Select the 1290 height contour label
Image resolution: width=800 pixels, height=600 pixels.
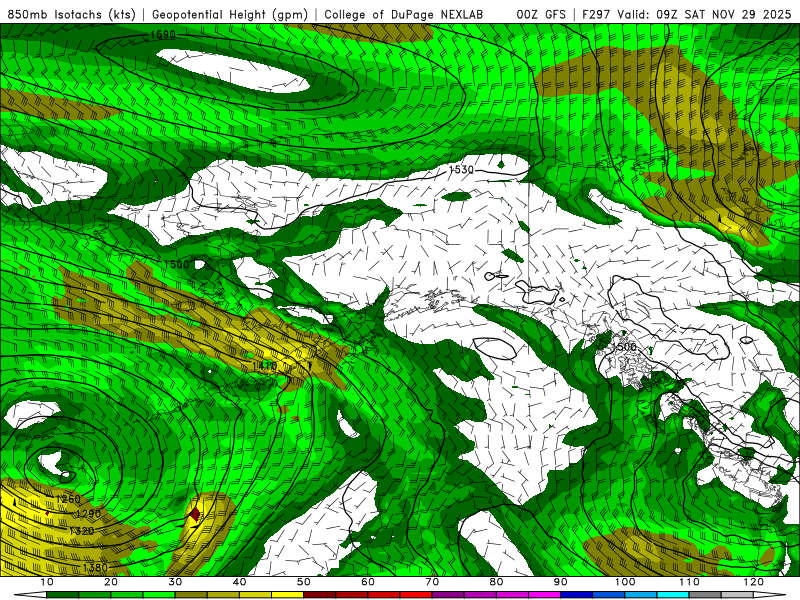(x=88, y=514)
